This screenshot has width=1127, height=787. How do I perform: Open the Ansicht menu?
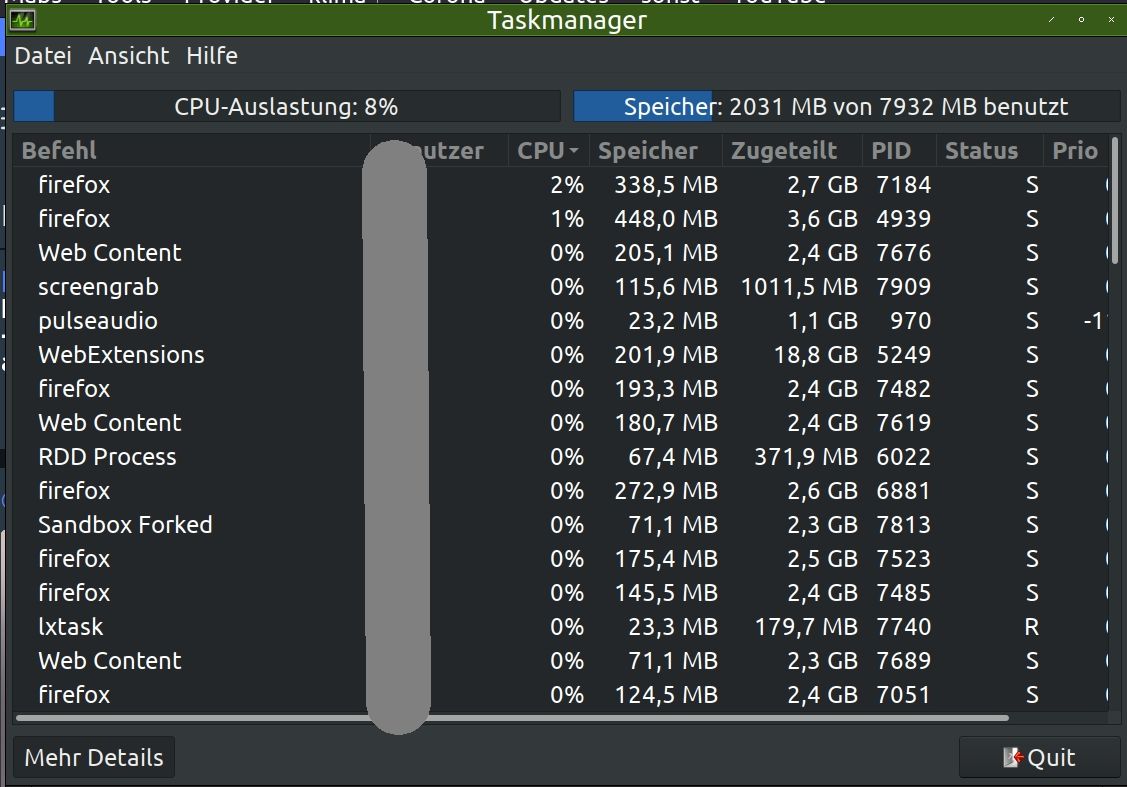click(129, 56)
